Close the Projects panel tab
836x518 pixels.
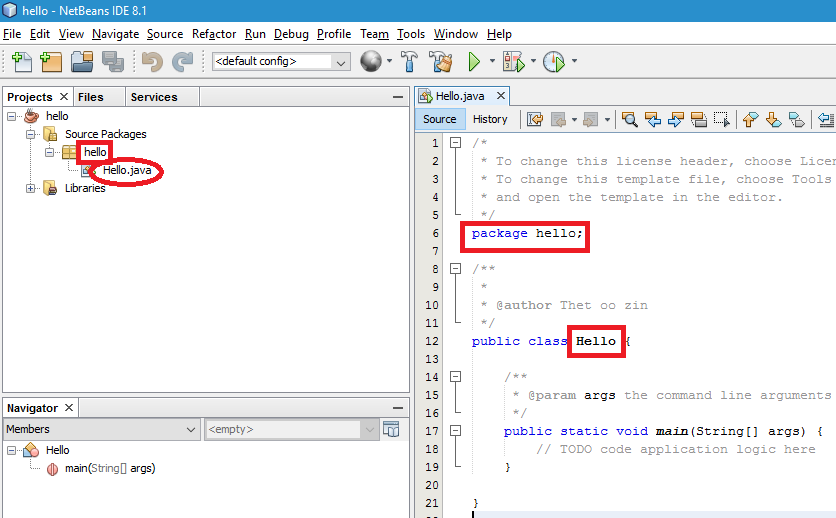(64, 96)
